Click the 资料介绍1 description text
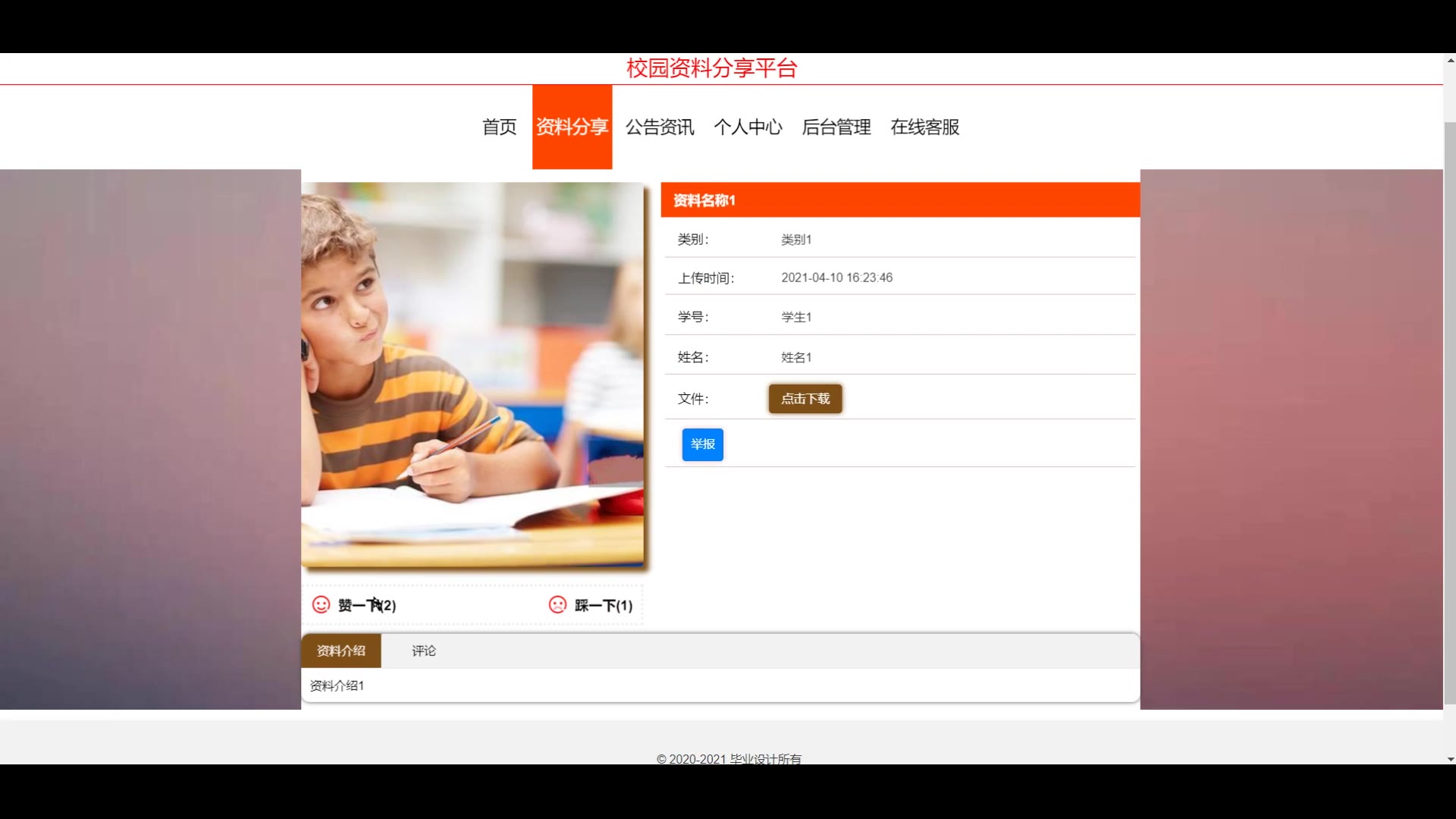 click(x=337, y=686)
